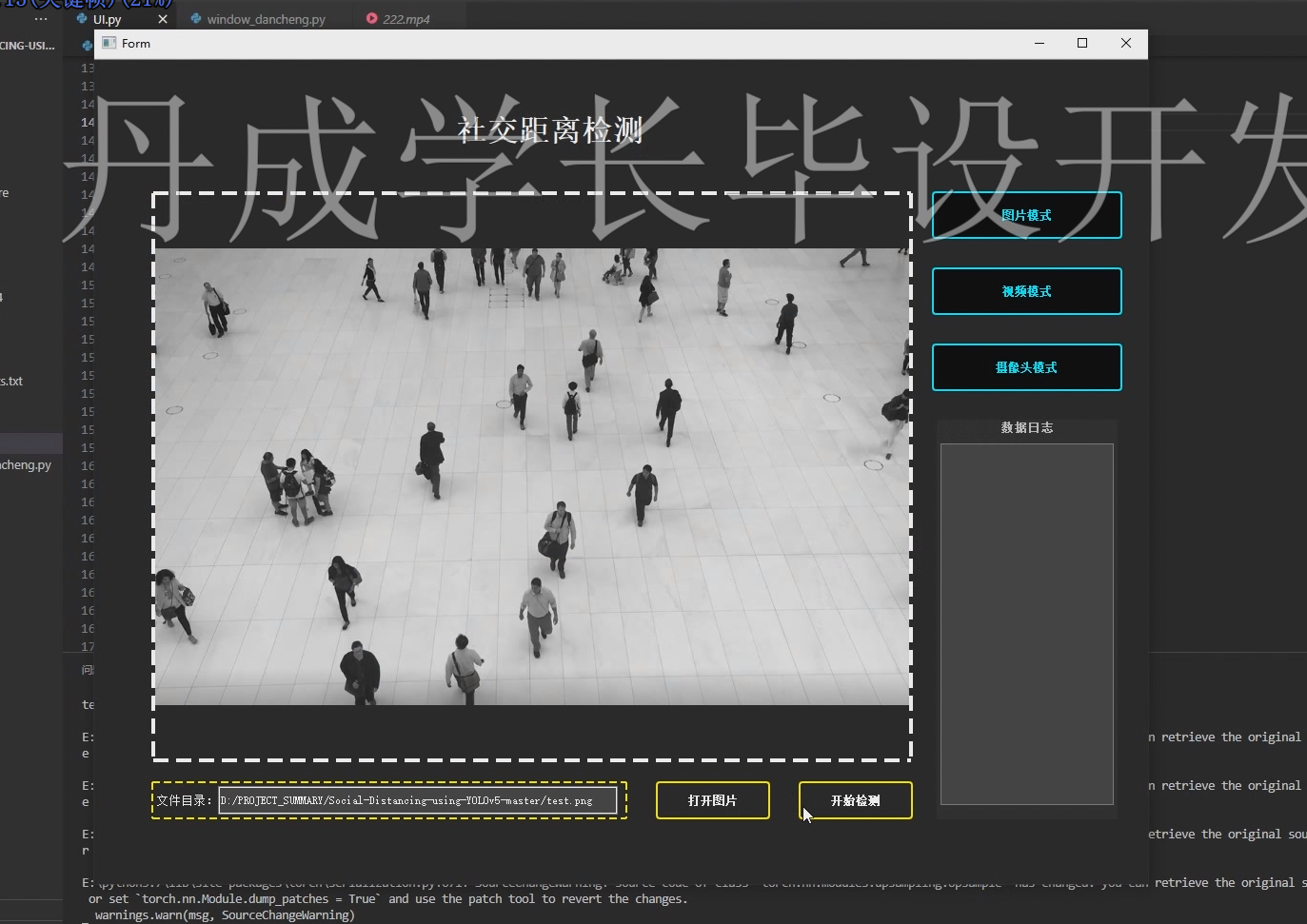Click the Python icon on window_dancheng.py tab
The image size is (1307, 924).
click(x=195, y=19)
